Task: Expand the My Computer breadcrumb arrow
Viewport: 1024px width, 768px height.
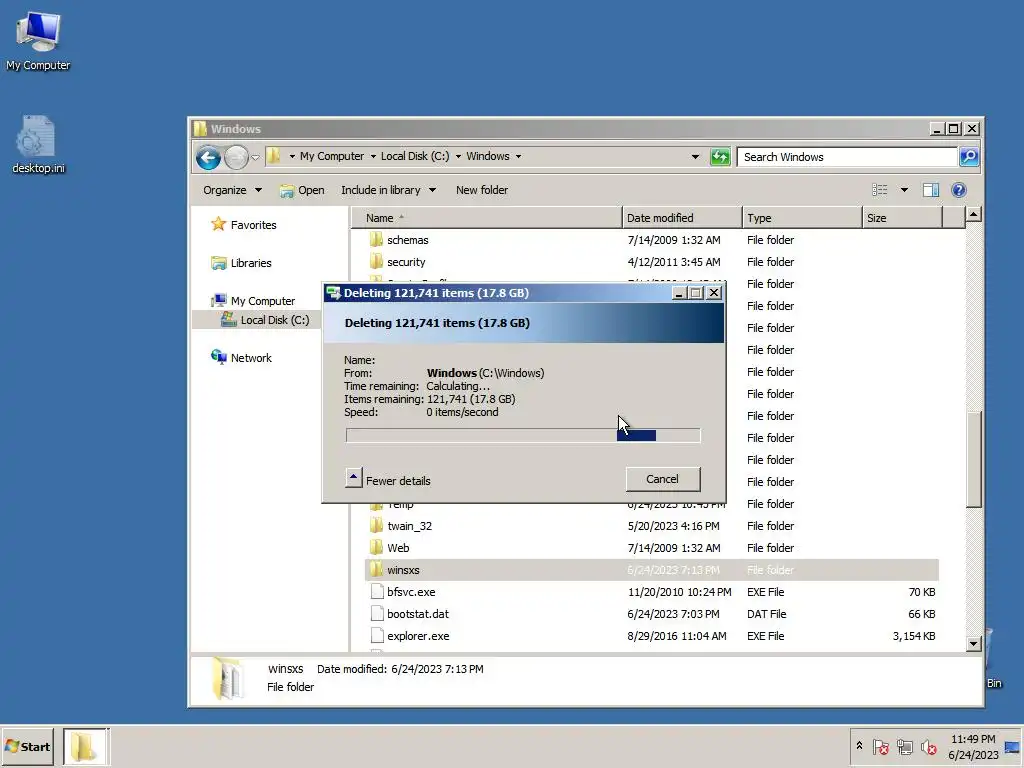Action: pyautogui.click(x=373, y=157)
